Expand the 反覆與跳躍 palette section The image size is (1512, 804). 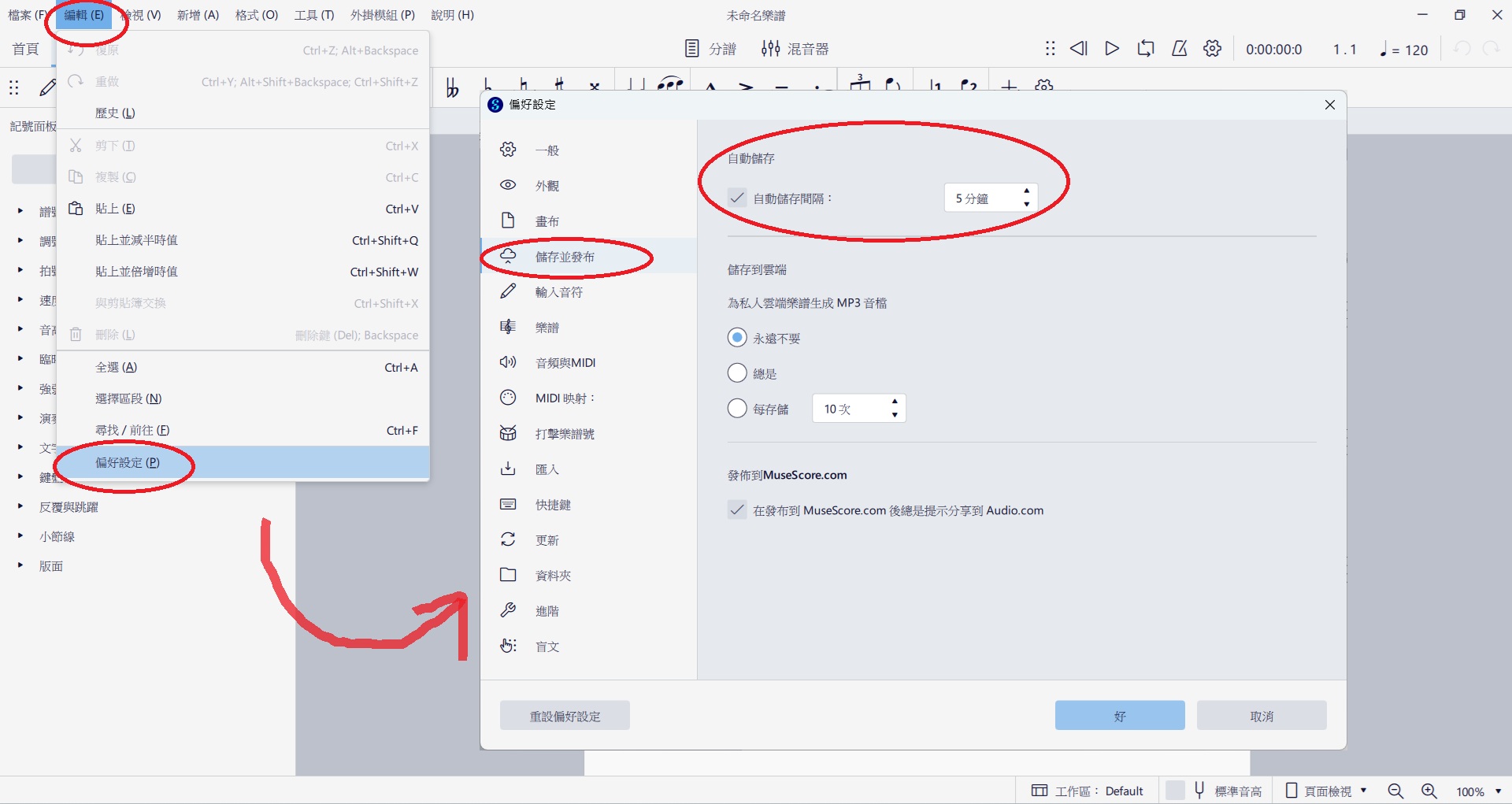pyautogui.click(x=20, y=507)
